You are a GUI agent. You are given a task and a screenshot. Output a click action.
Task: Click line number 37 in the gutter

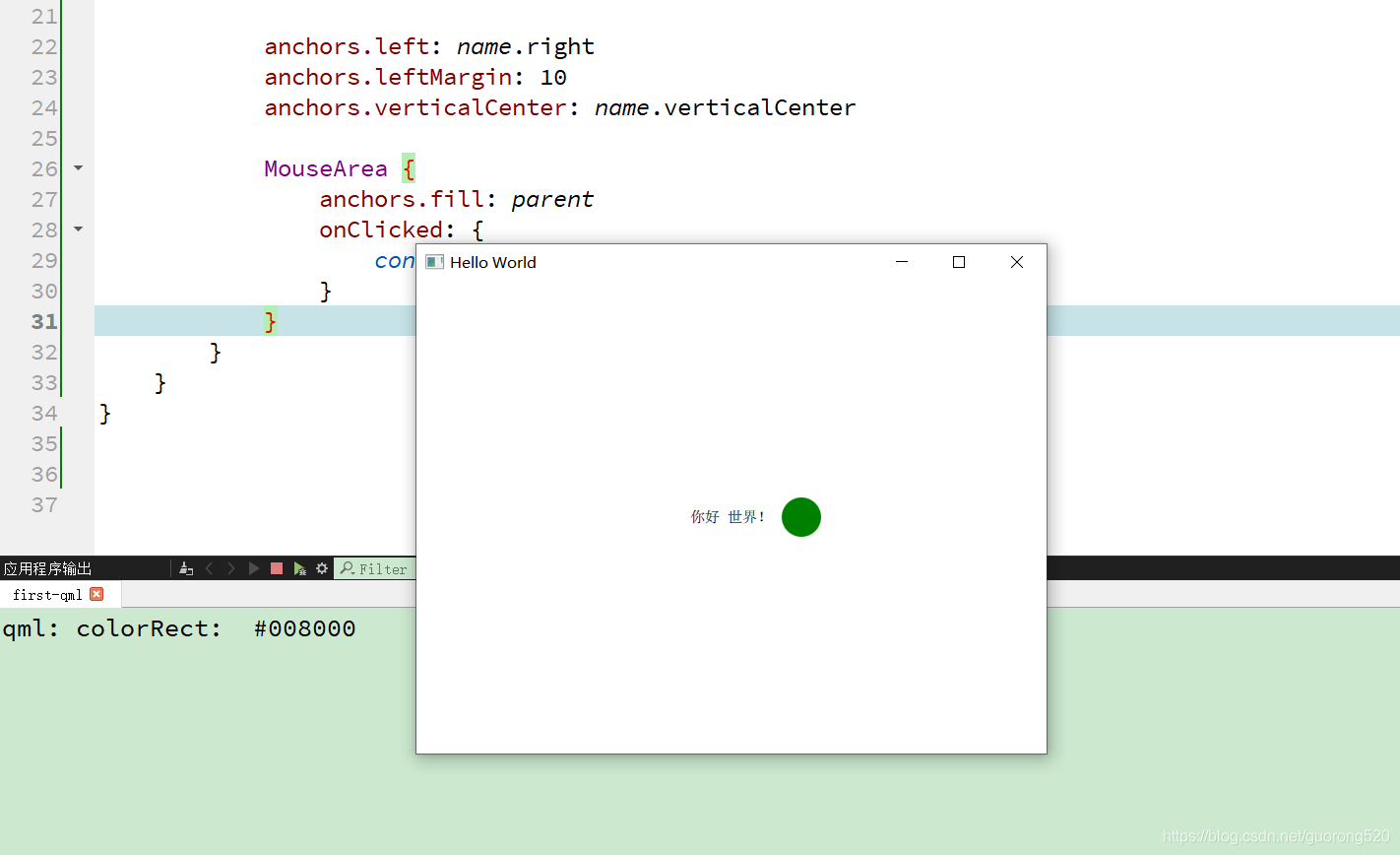pyautogui.click(x=44, y=505)
